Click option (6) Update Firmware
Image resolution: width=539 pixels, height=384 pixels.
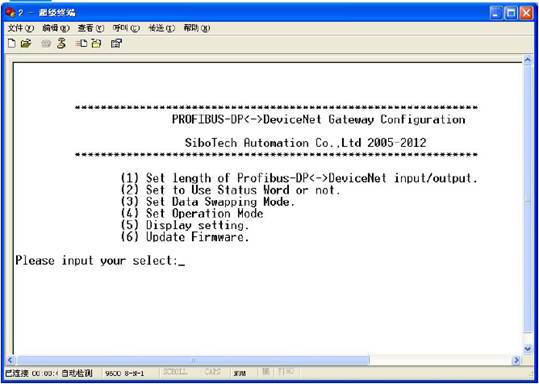185,237
